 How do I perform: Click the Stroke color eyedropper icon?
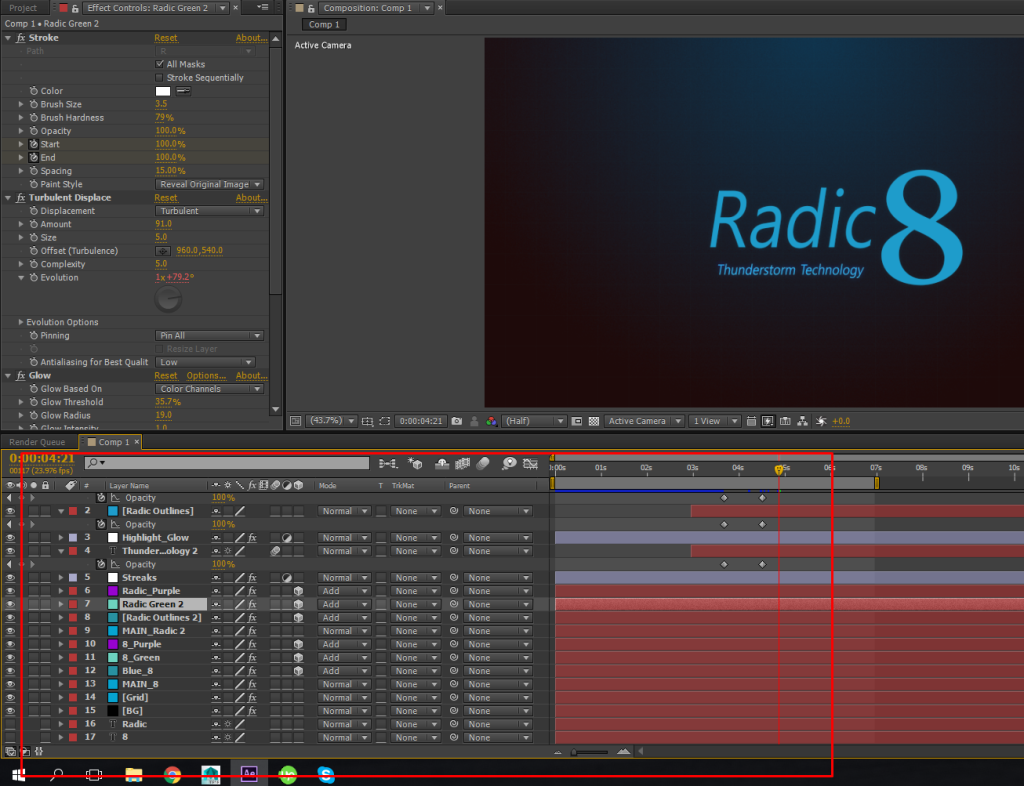point(184,91)
